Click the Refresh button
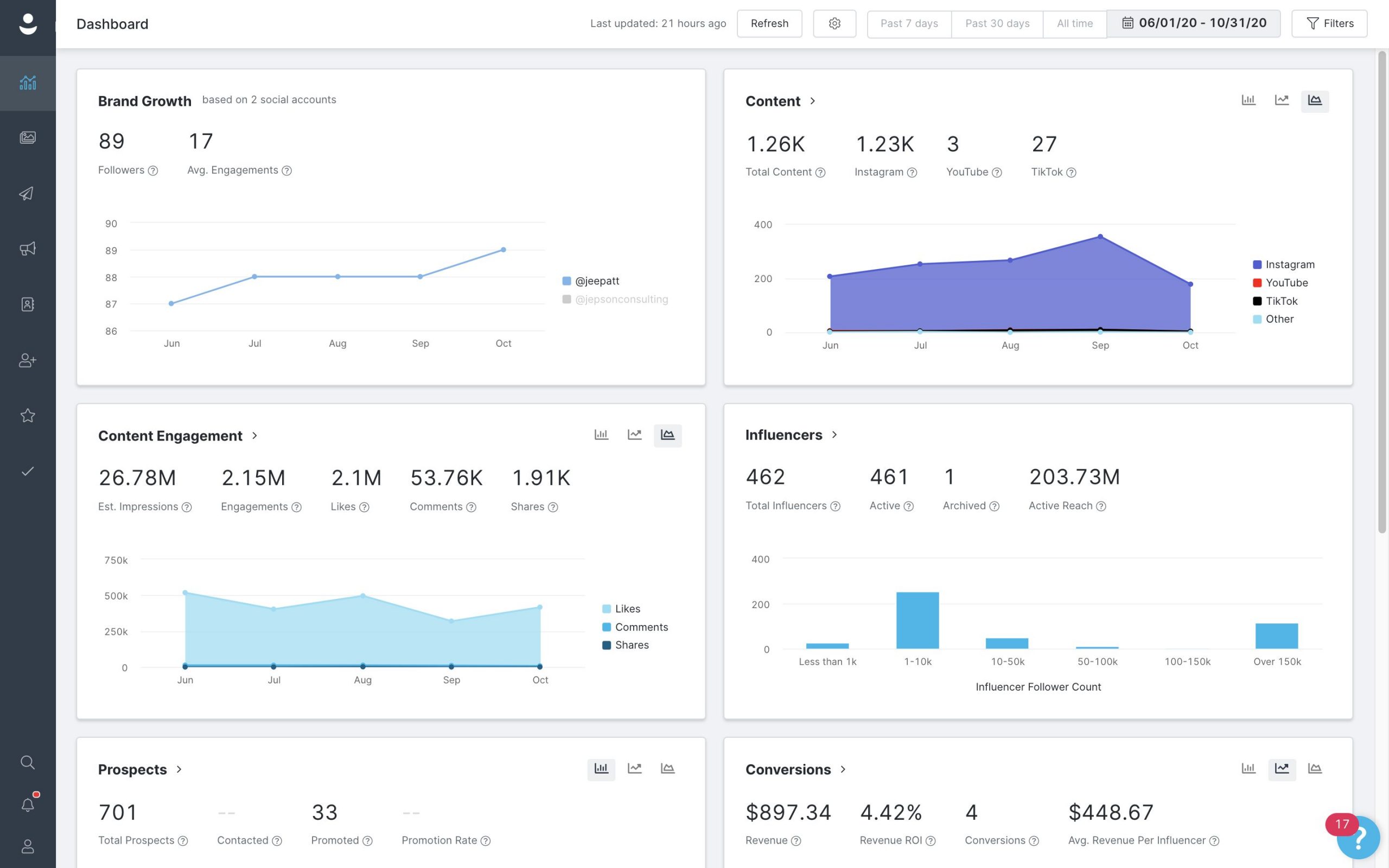This screenshot has height=868, width=1389. [769, 23]
